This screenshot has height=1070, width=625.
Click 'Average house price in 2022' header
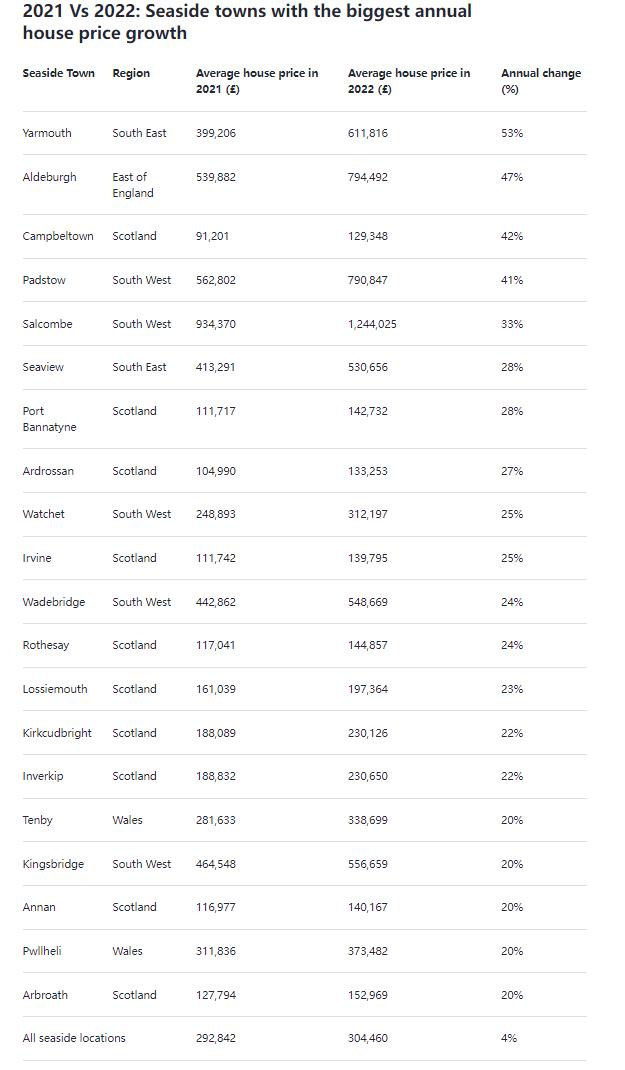[x=409, y=81]
